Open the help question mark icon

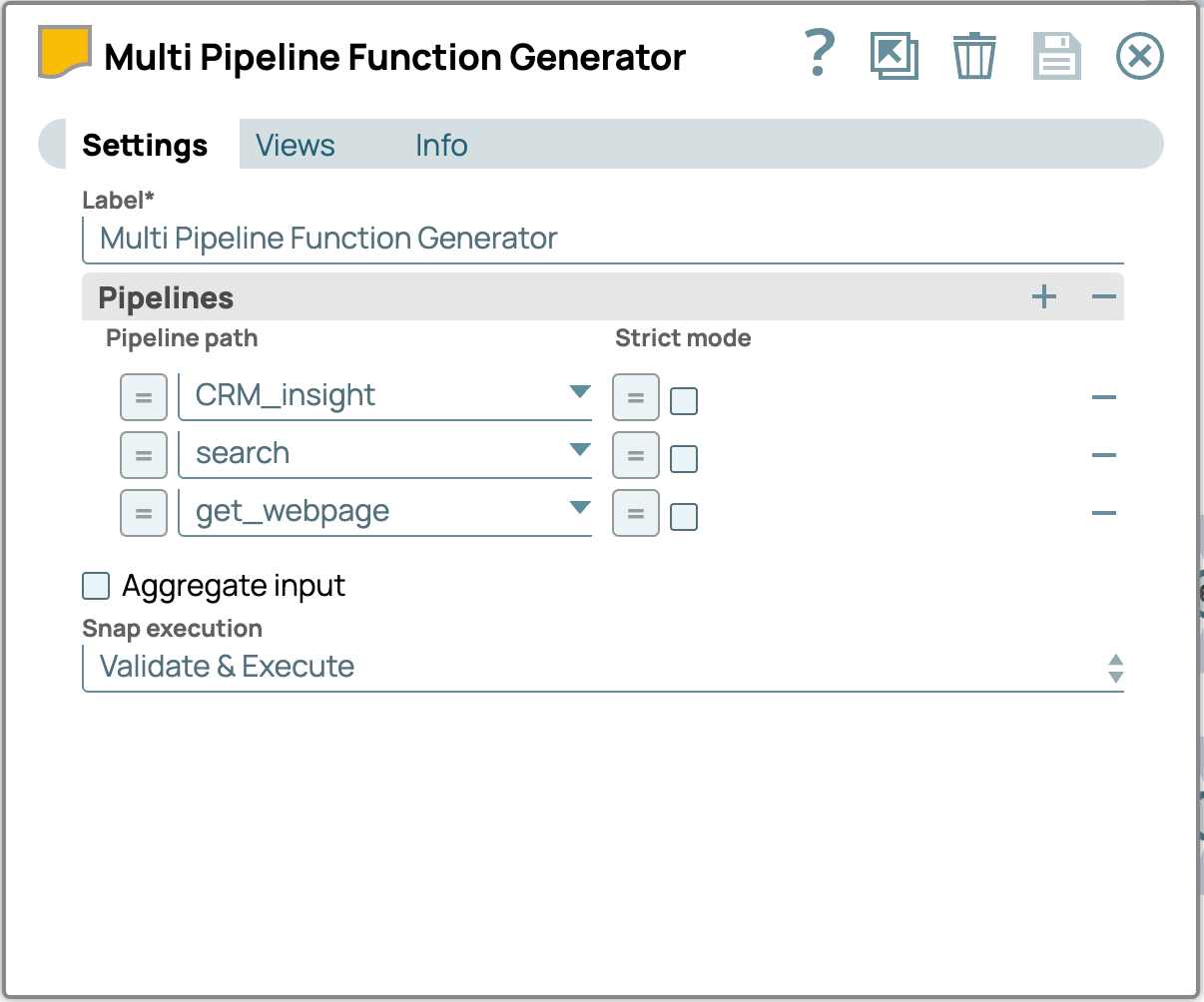819,55
